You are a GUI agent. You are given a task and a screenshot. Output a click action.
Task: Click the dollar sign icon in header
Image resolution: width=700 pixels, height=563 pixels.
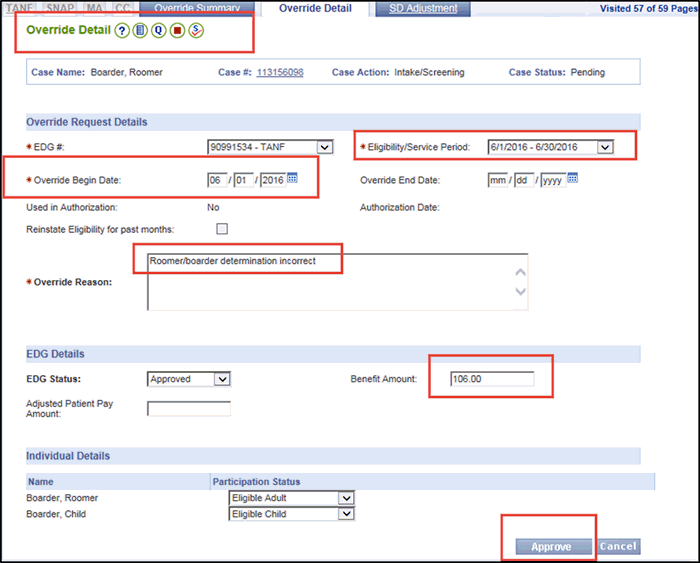click(197, 30)
